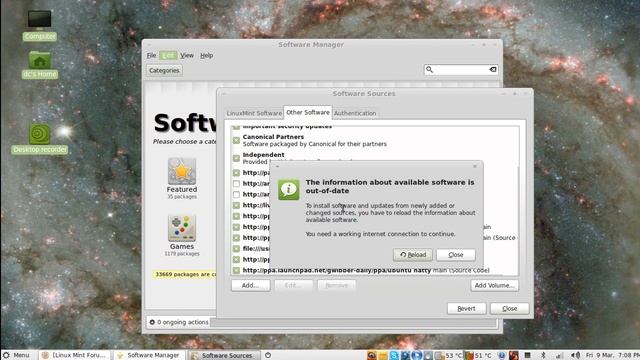This screenshot has height=360, width=640.
Task: Toggle the gwibber-daily ppa natty source checkbox
Action: pyautogui.click(x=236, y=270)
